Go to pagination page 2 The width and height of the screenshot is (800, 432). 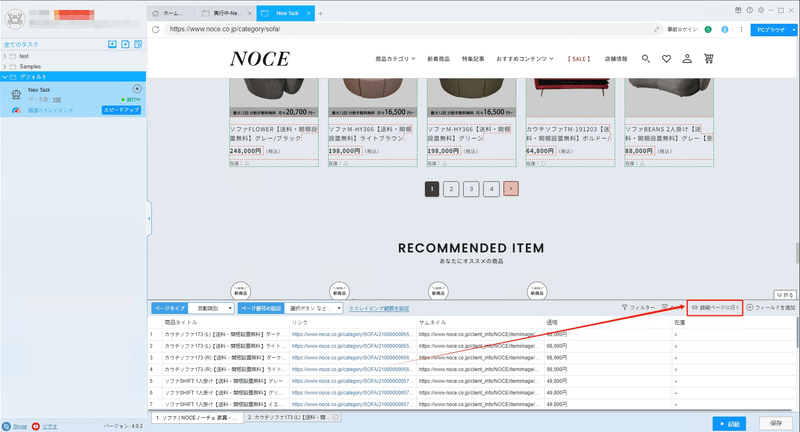451,189
